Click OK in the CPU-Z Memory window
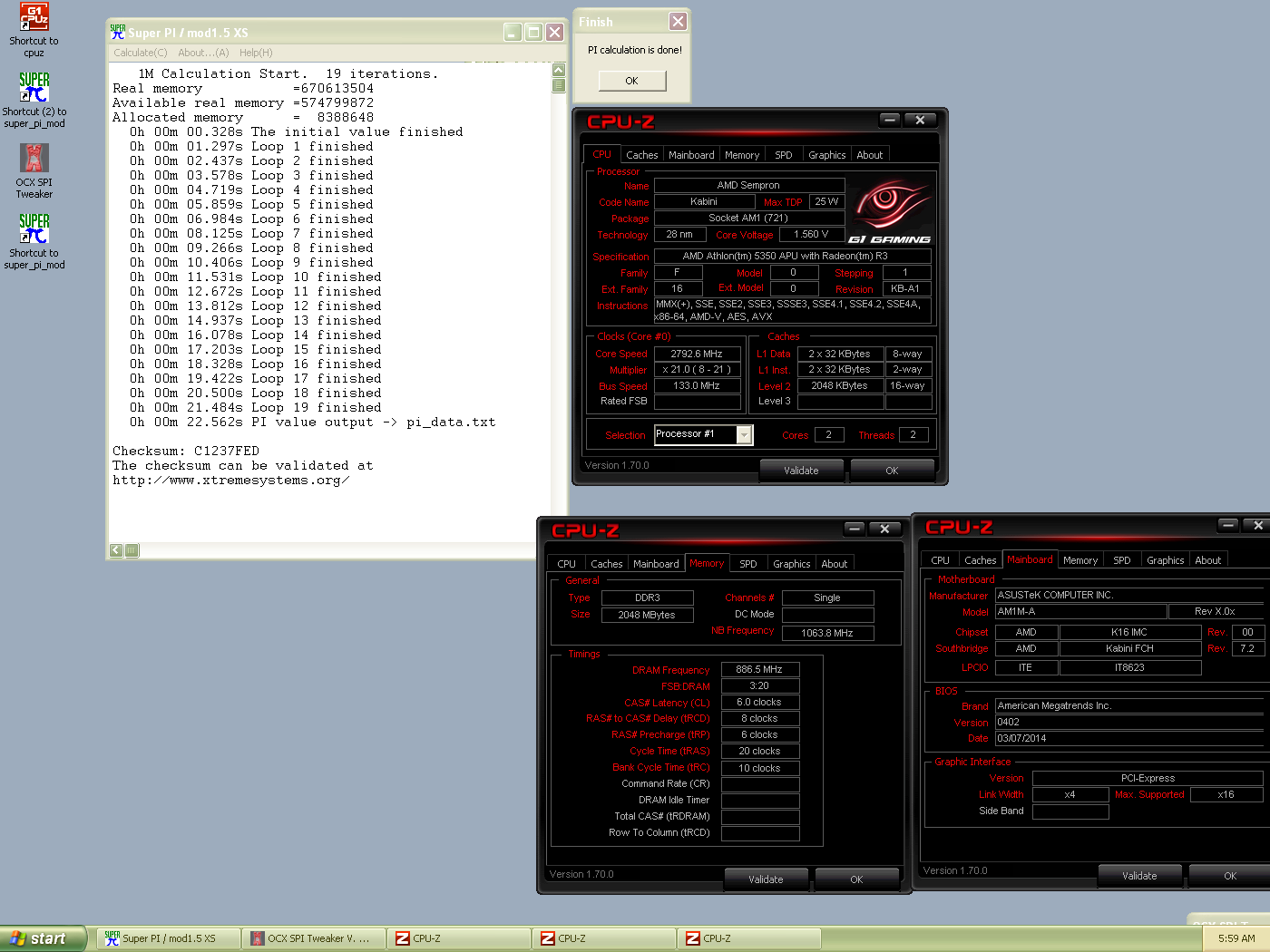The width and height of the screenshot is (1270, 952). (856, 879)
